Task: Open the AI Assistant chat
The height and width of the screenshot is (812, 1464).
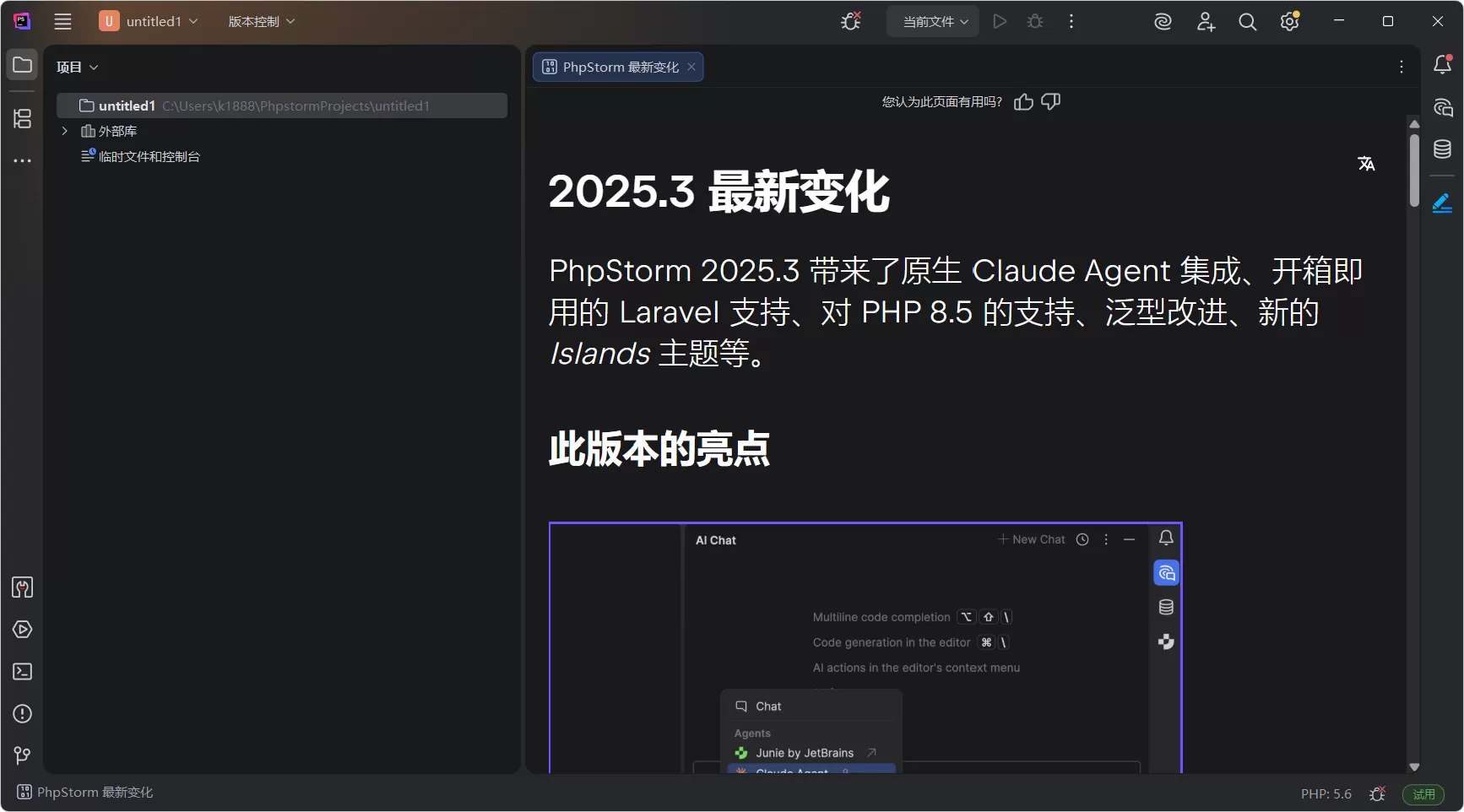Action: [x=1442, y=108]
